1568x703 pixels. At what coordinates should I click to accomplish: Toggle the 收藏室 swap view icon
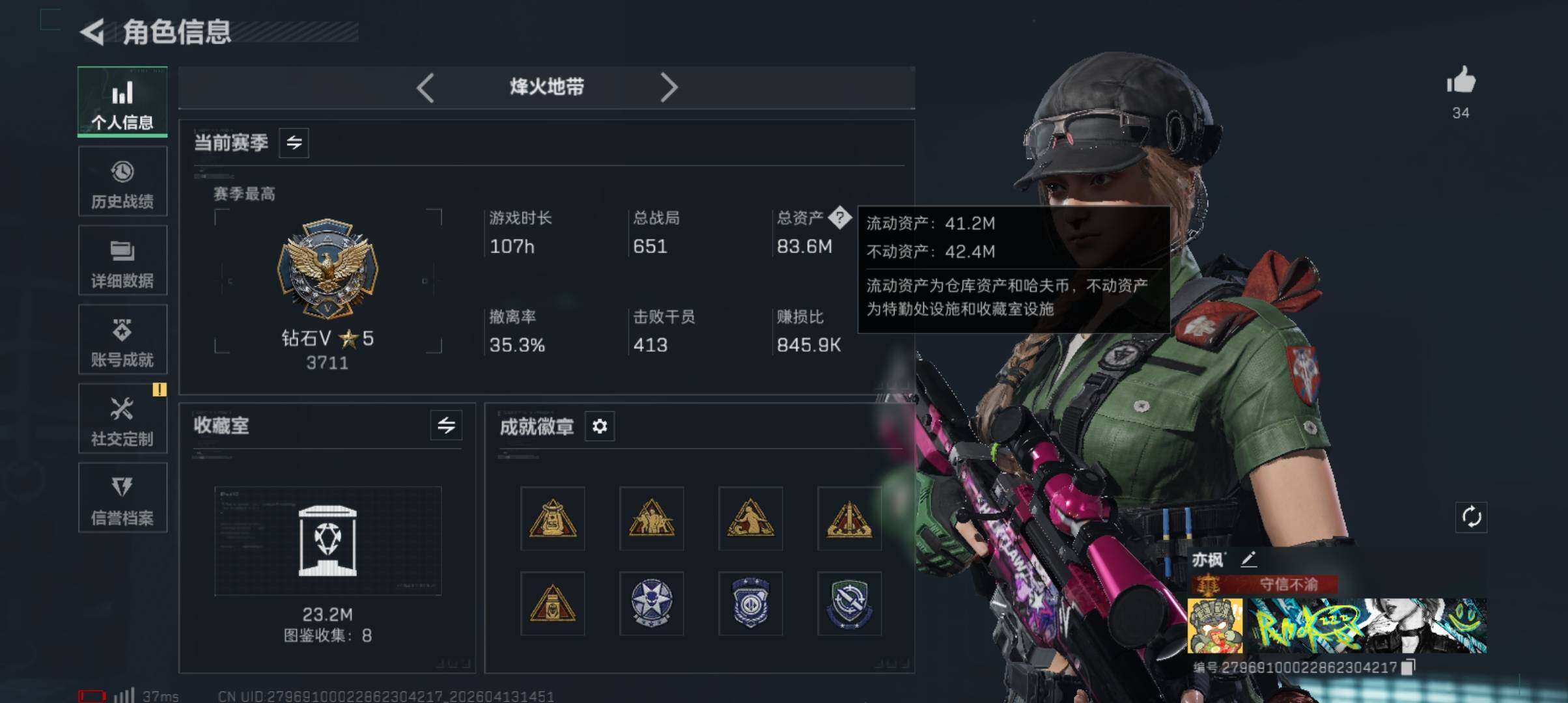click(x=446, y=426)
